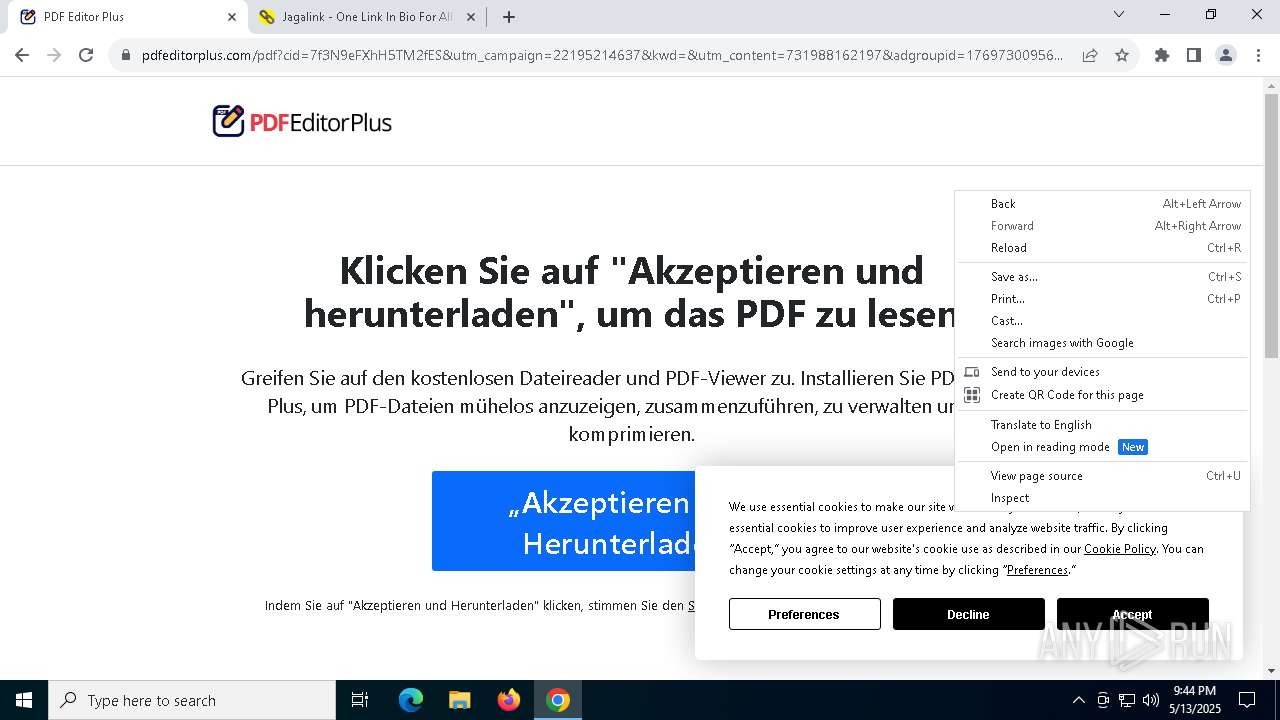This screenshot has width=1280, height=720.
Task: Open the Chrome profile avatar icon
Action: (1226, 55)
